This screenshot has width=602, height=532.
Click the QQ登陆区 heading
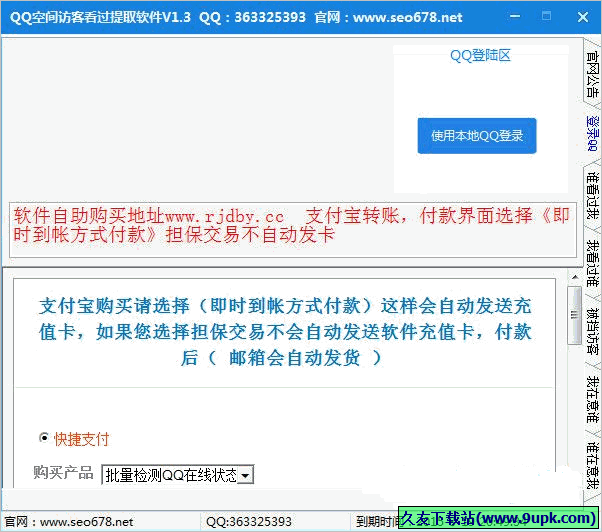[480, 56]
